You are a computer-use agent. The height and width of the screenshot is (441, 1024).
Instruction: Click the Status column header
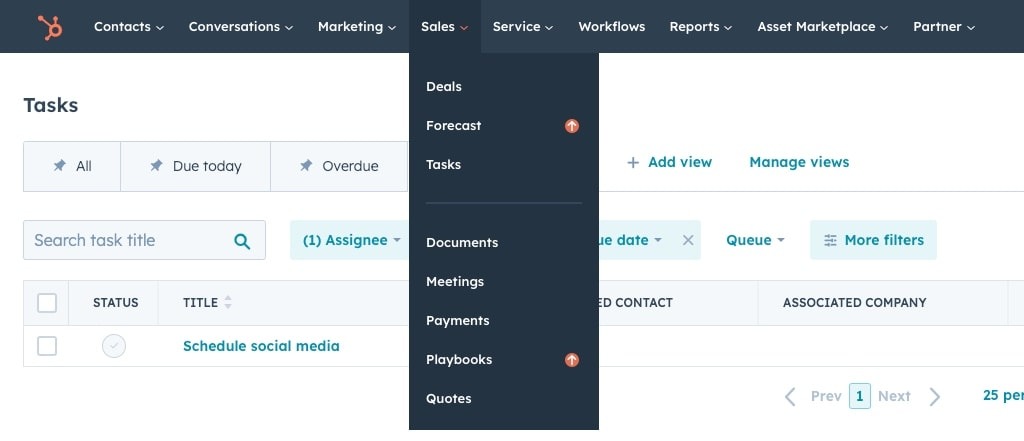pyautogui.click(x=116, y=303)
